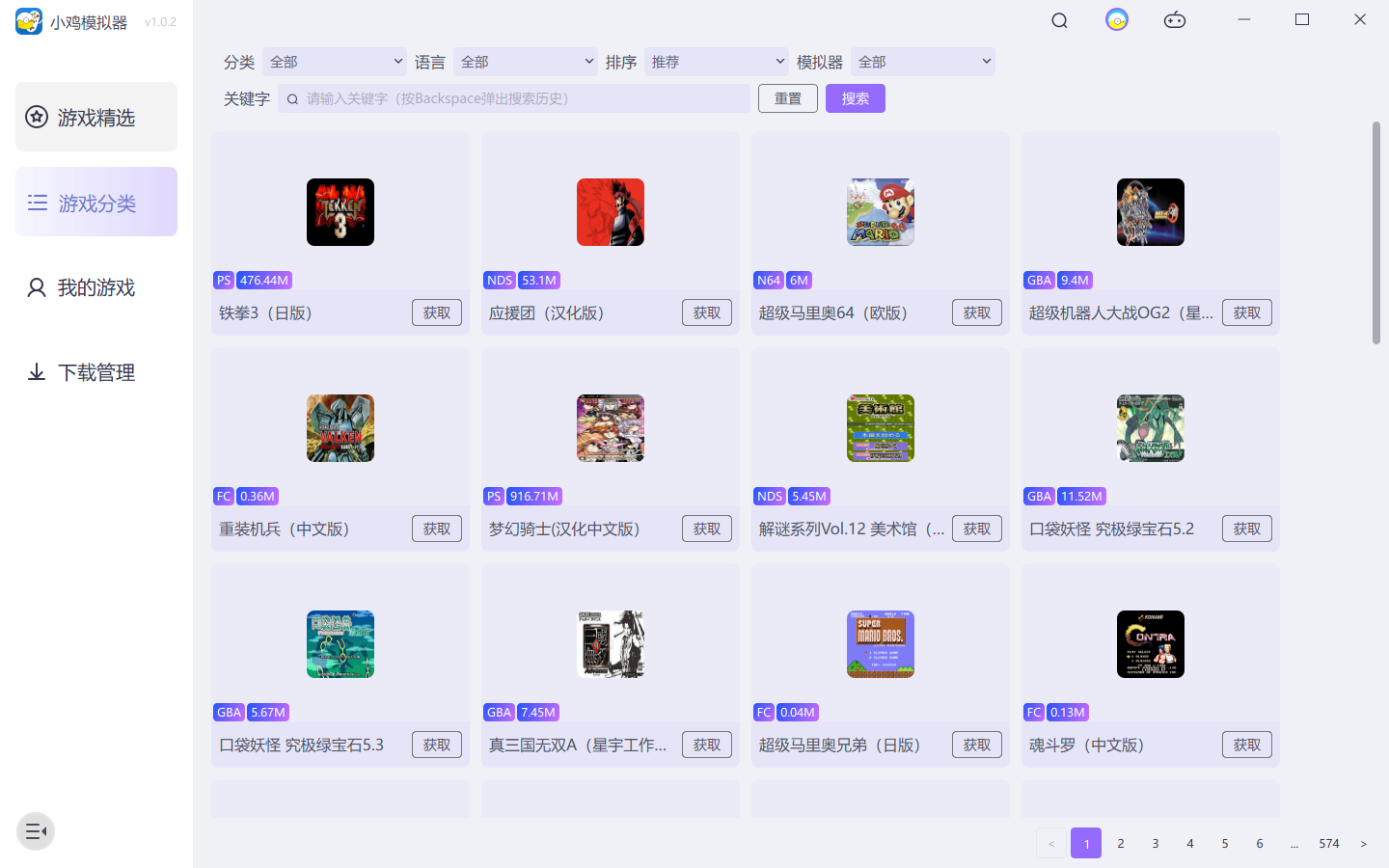Screen dimensions: 1389x868
Task: Click the 重置 reset button
Action: click(x=788, y=98)
